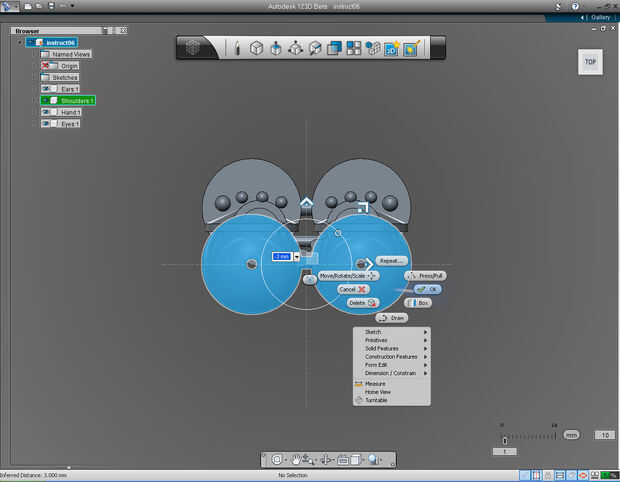Screen dimensions: 620x482
Task: Collapse the instruct06 tree node
Action: (19, 42)
